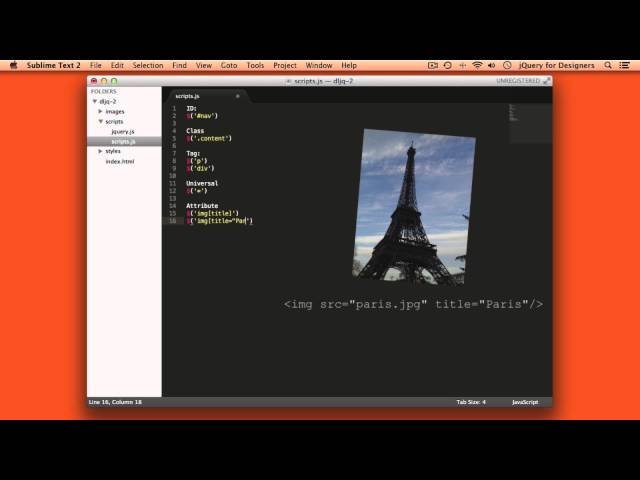Click the clock icon in menu bar

click(x=507, y=65)
